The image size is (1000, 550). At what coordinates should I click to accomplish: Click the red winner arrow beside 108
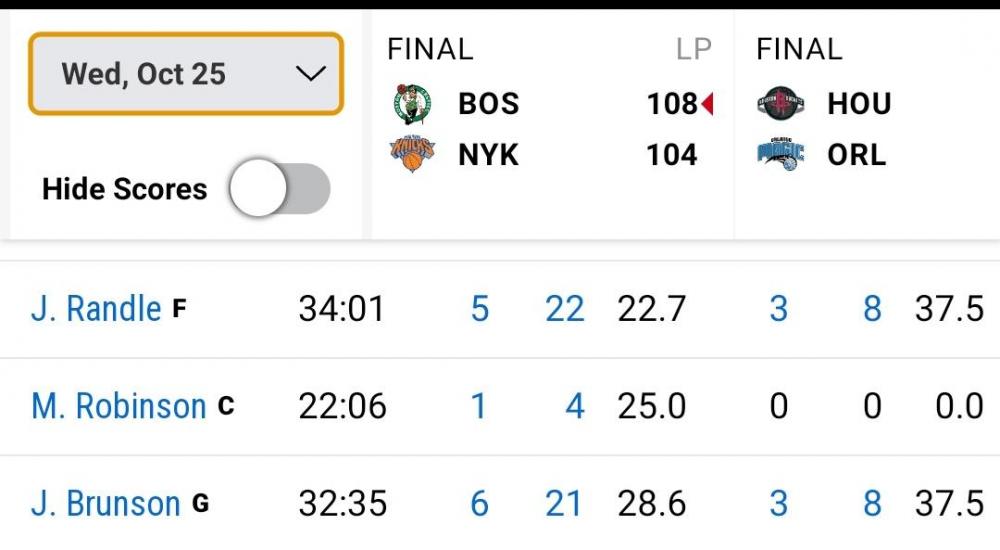coord(707,104)
